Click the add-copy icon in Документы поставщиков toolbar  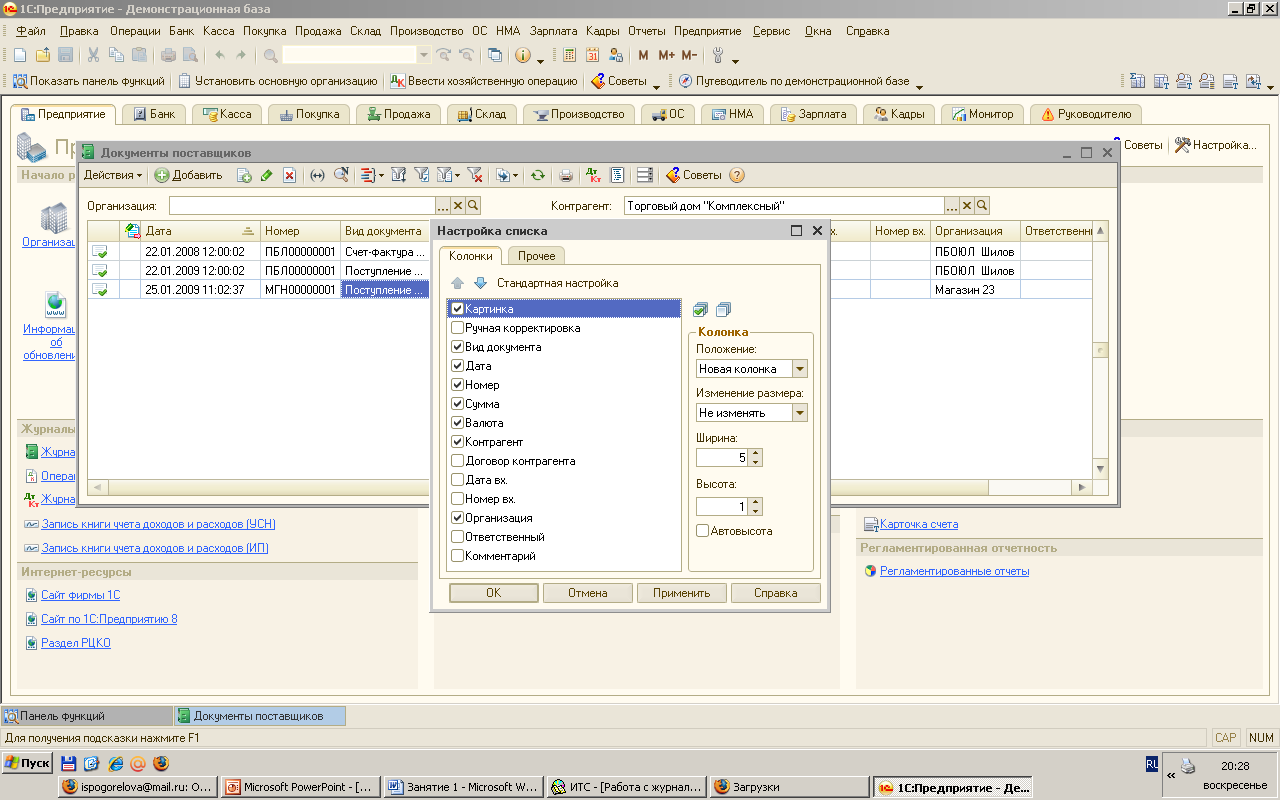click(244, 175)
